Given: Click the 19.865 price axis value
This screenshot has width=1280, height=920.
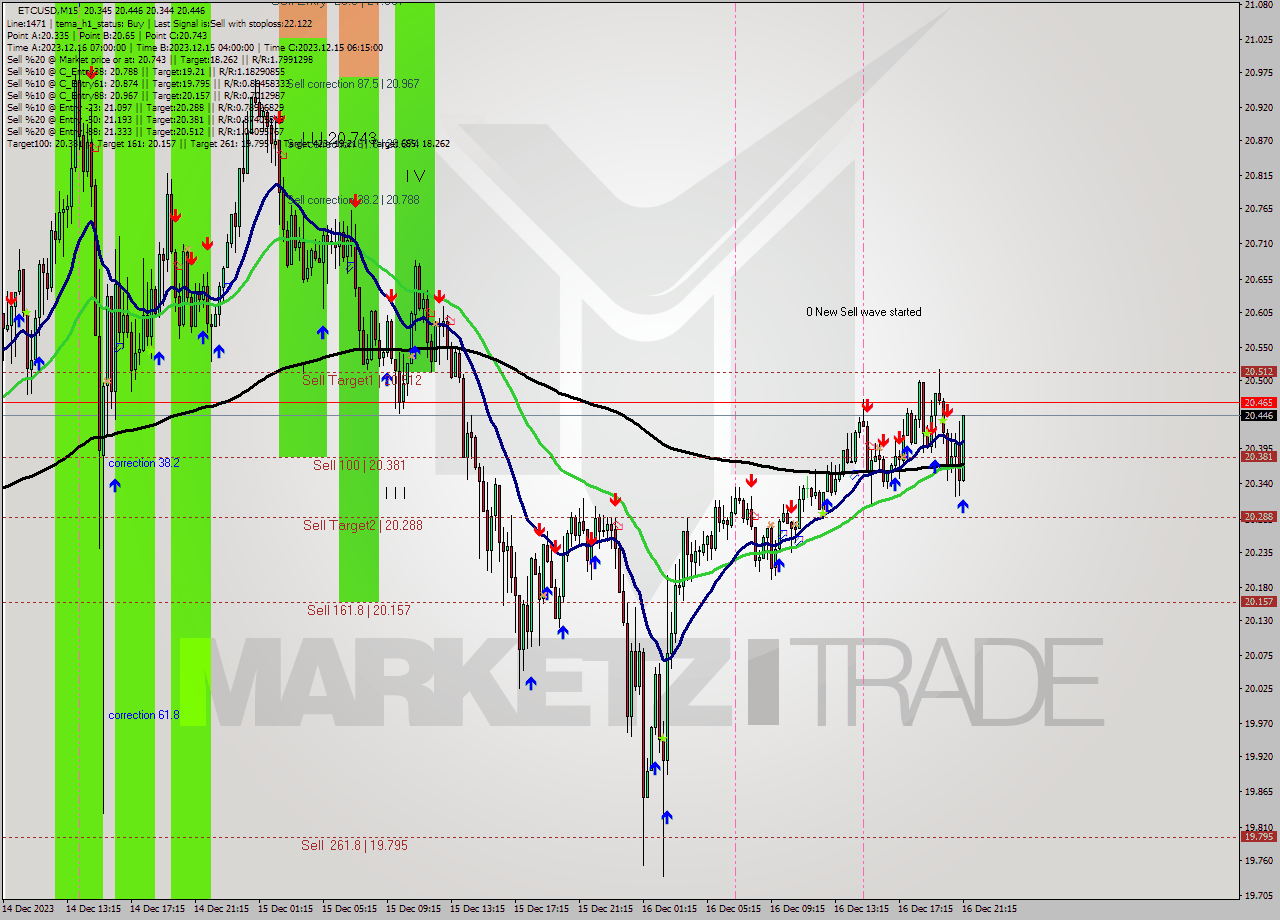Looking at the screenshot, I should pos(1258,791).
